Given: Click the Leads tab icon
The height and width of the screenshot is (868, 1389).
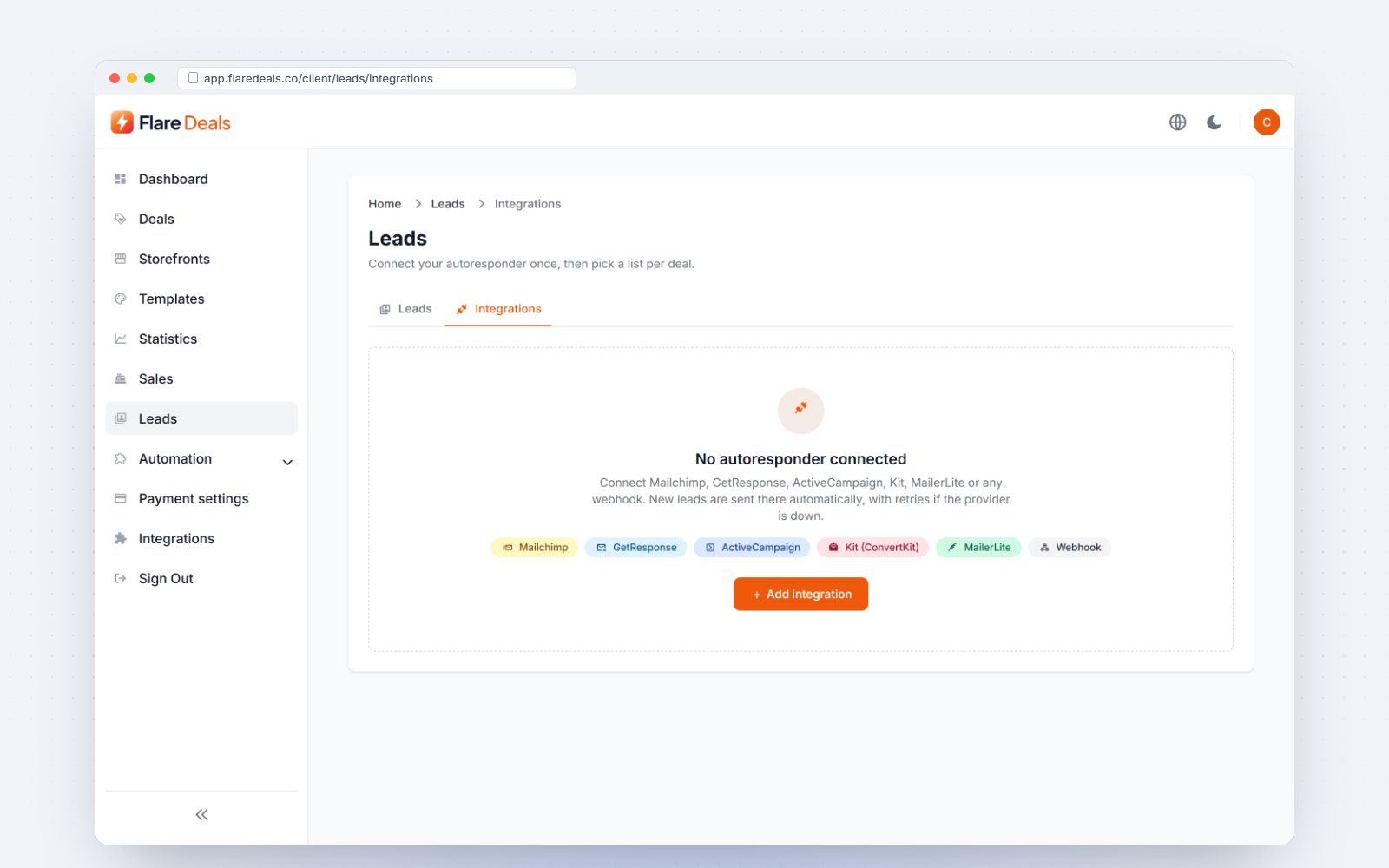Looking at the screenshot, I should point(385,309).
